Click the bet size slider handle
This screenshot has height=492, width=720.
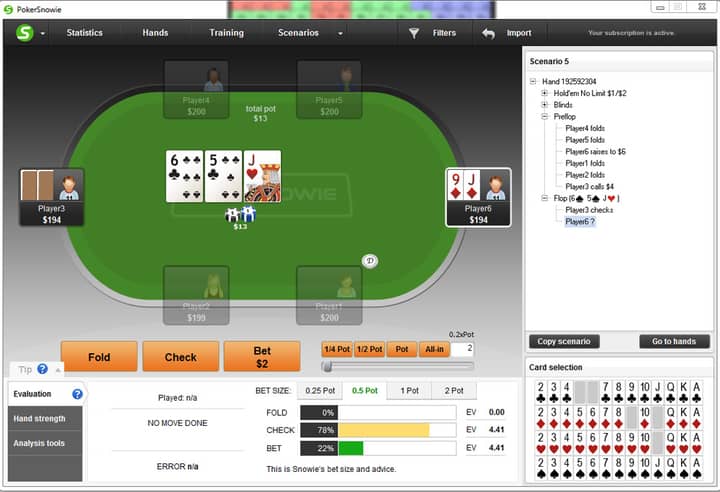327,366
